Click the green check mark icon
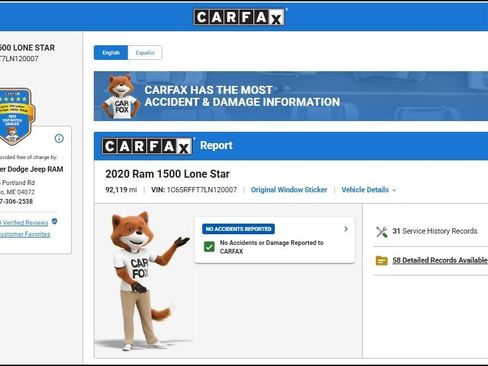The image size is (488, 366). (x=209, y=247)
